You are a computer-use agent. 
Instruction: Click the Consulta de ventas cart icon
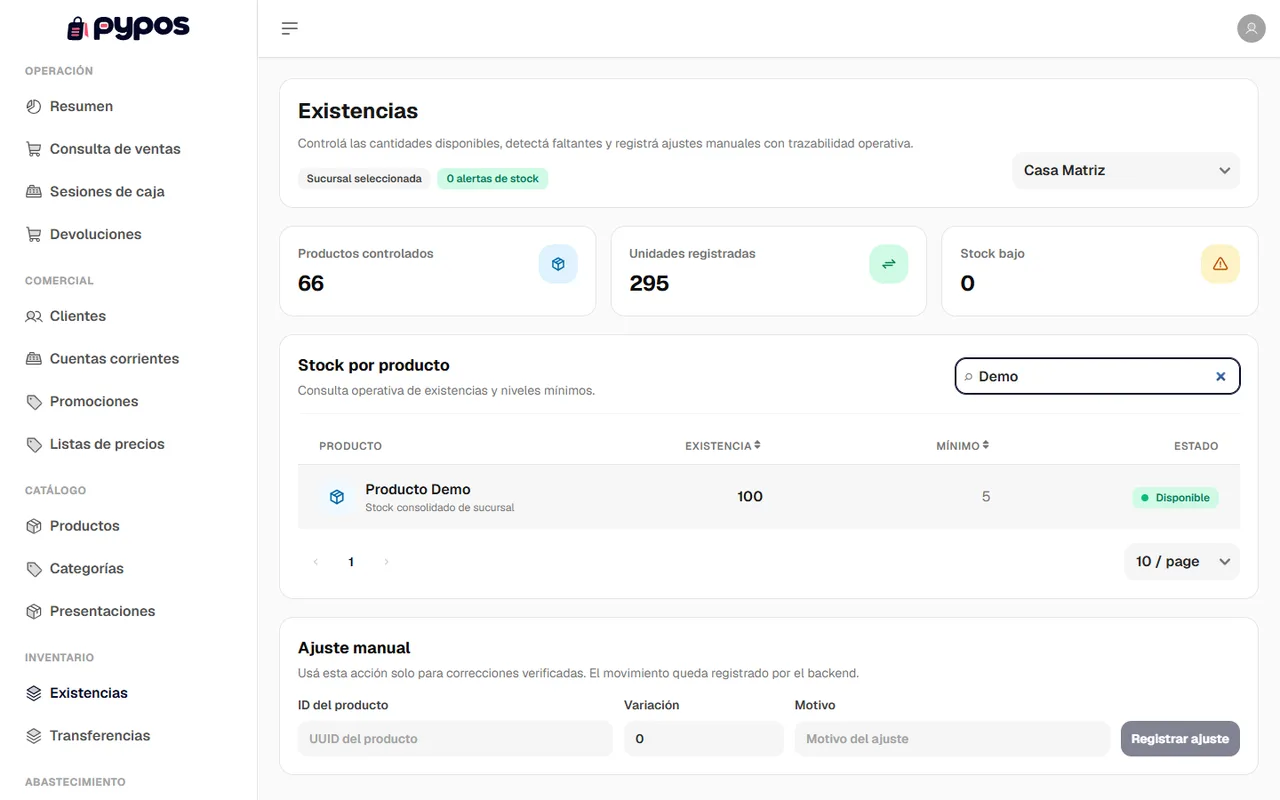(x=34, y=149)
